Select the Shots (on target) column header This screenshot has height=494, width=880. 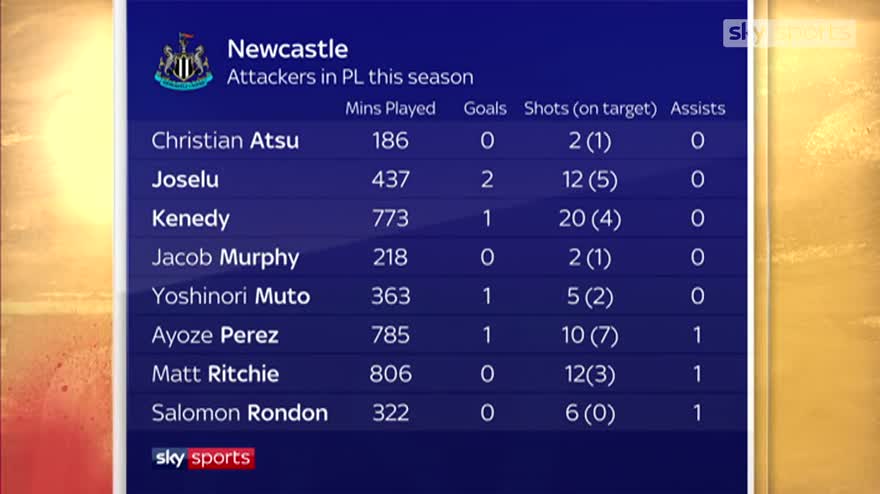pos(590,109)
